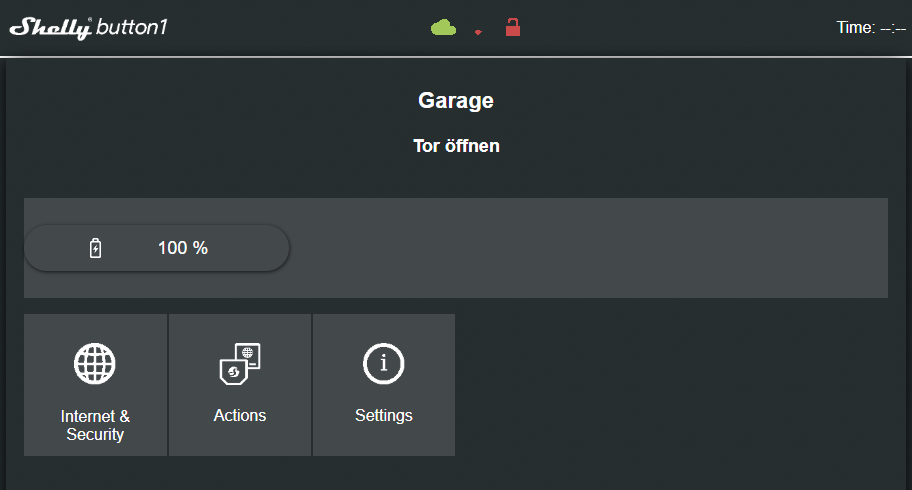Click the Time display in the header

[x=870, y=27]
